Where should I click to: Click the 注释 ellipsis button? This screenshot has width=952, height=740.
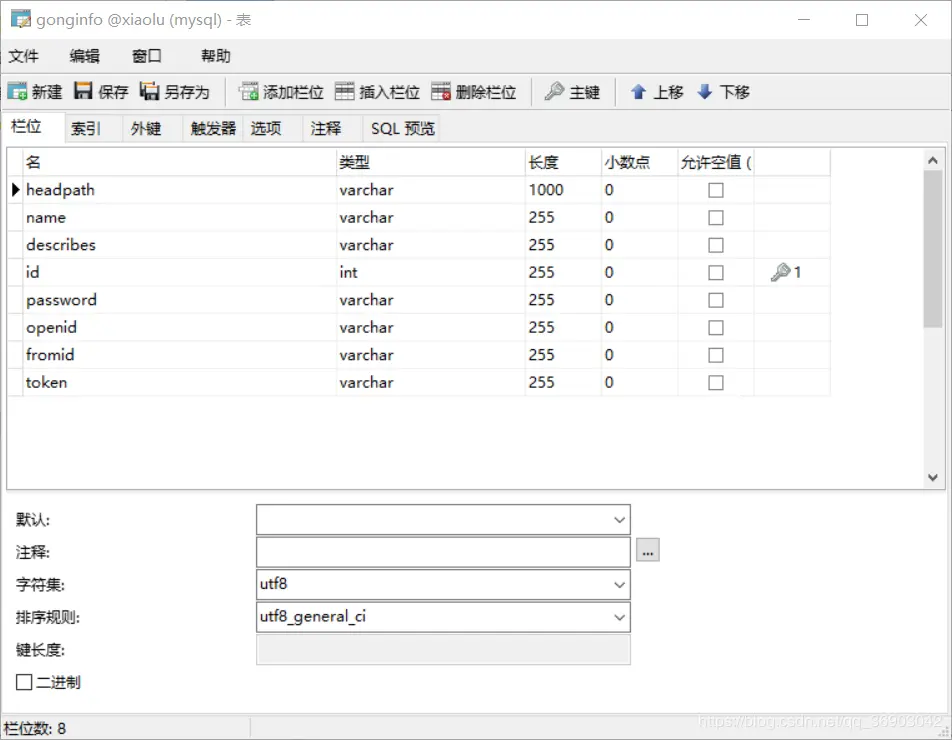[646, 551]
